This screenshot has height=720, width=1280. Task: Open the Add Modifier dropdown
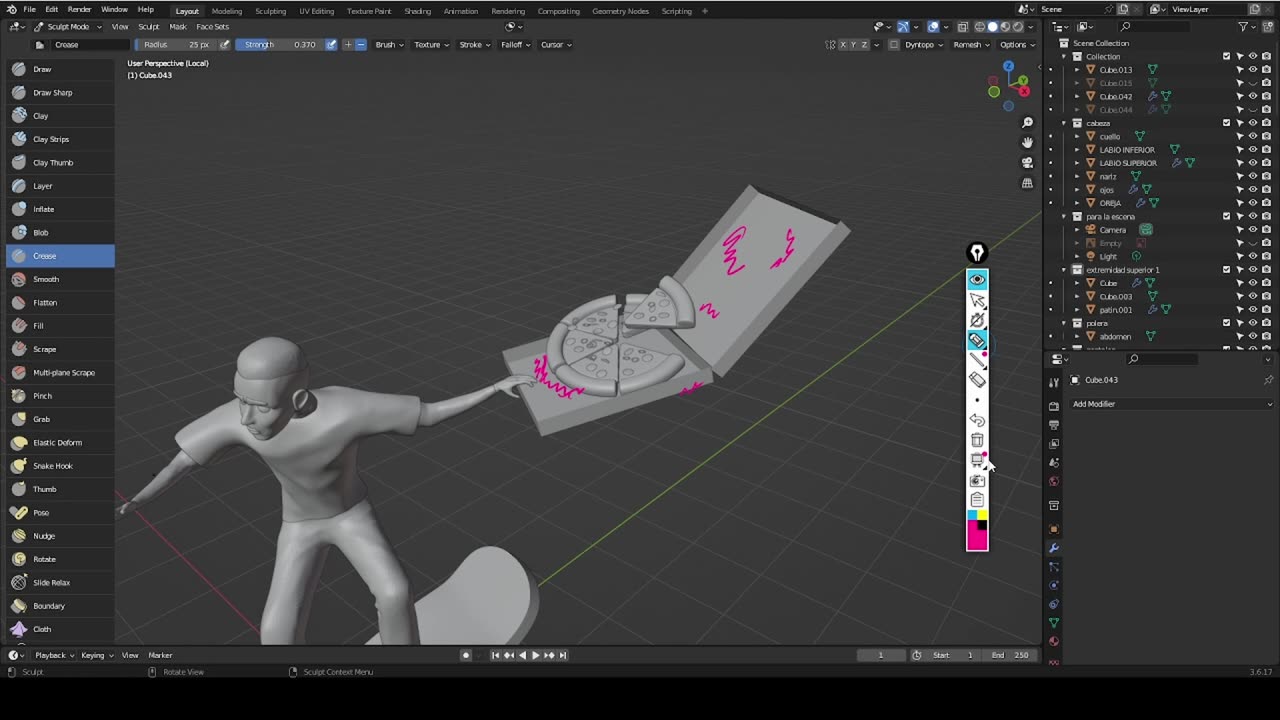pos(1172,404)
